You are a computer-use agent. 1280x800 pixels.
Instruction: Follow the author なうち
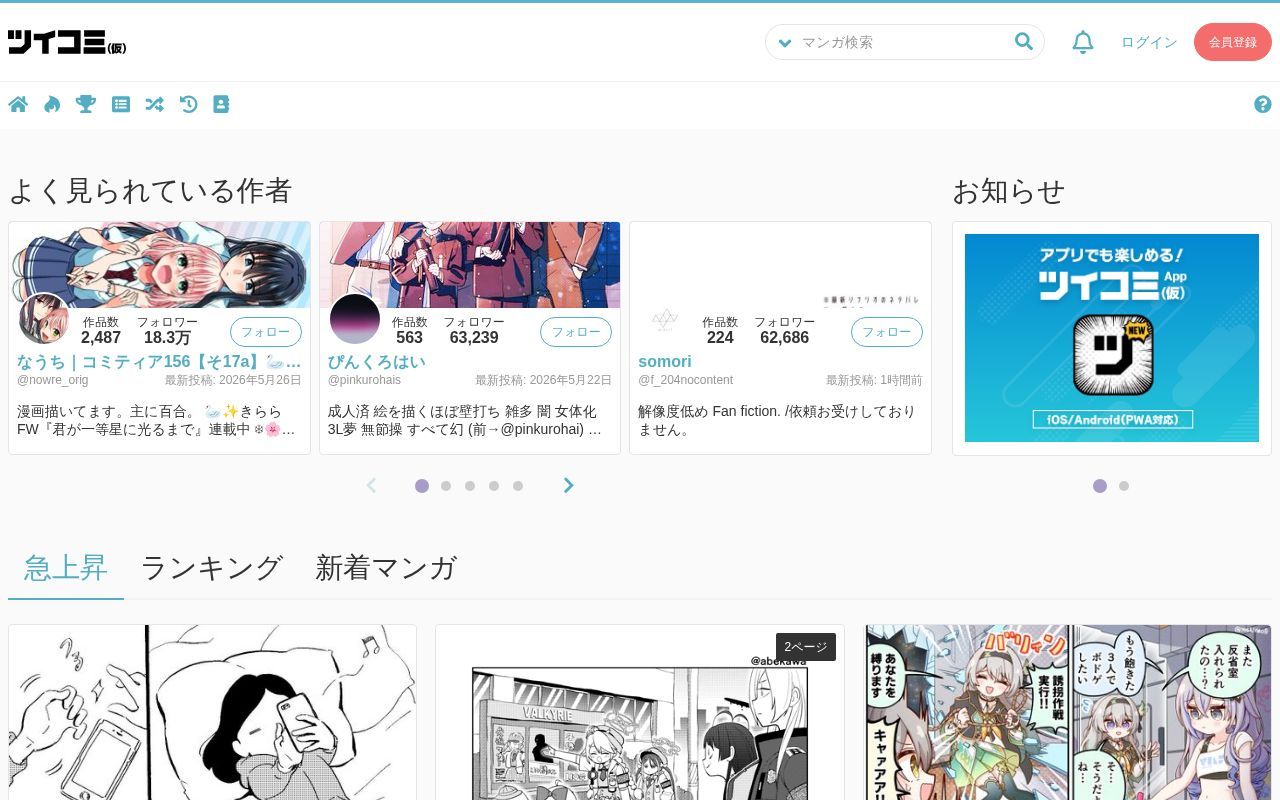pyautogui.click(x=266, y=332)
